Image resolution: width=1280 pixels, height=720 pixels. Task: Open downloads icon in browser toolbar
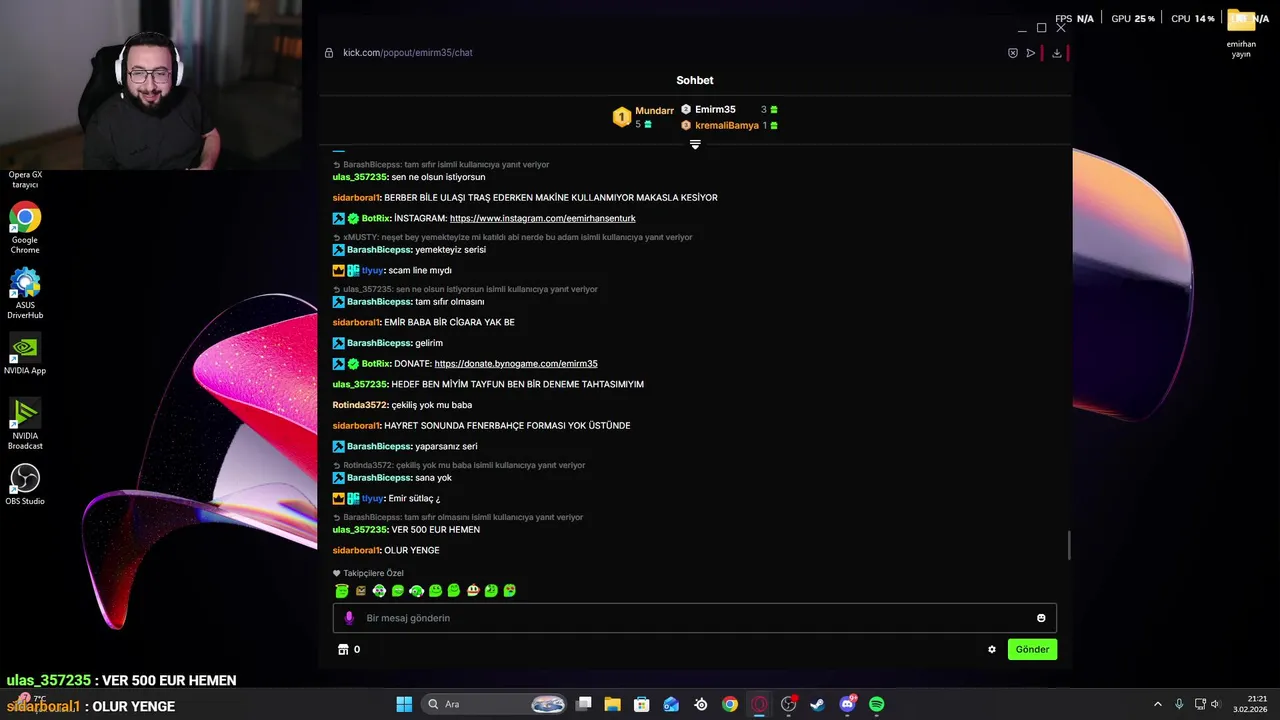coord(1056,53)
